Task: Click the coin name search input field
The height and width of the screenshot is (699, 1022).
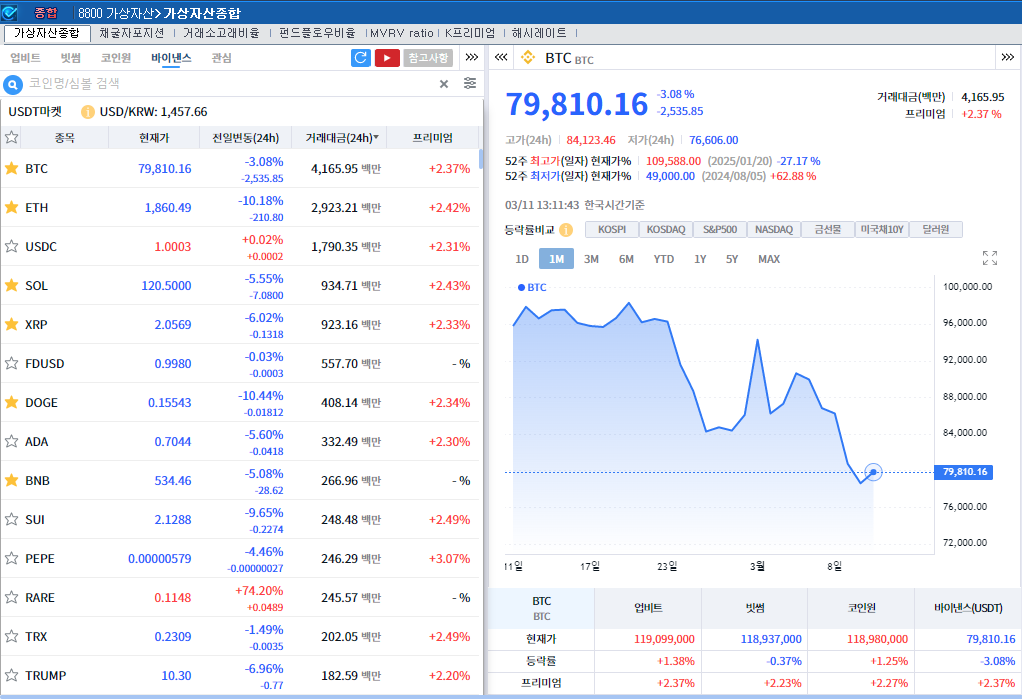Action: tap(230, 84)
